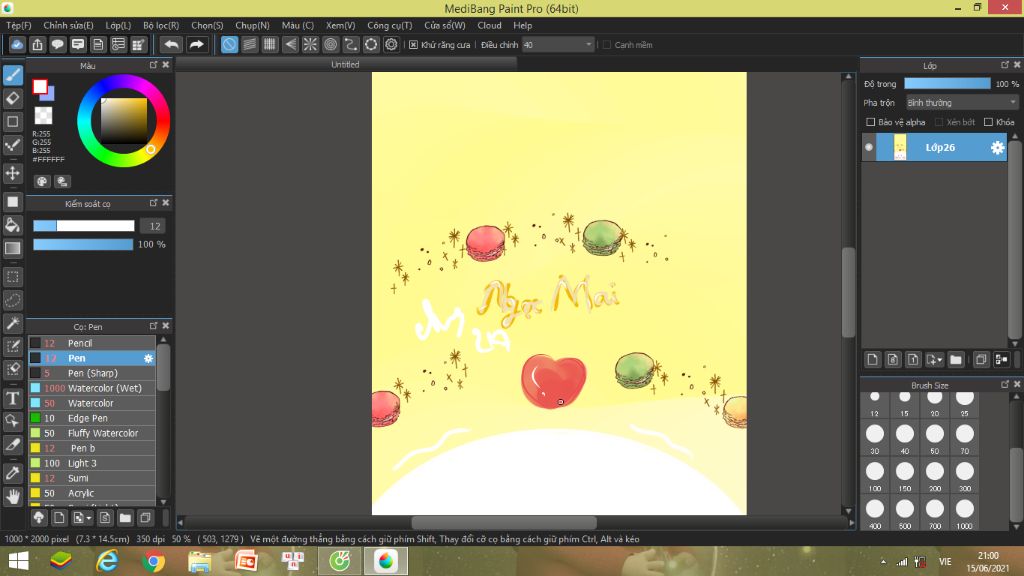The height and width of the screenshot is (576, 1024).
Task: Click the brush opacity 100% slider
Action: click(x=83, y=244)
